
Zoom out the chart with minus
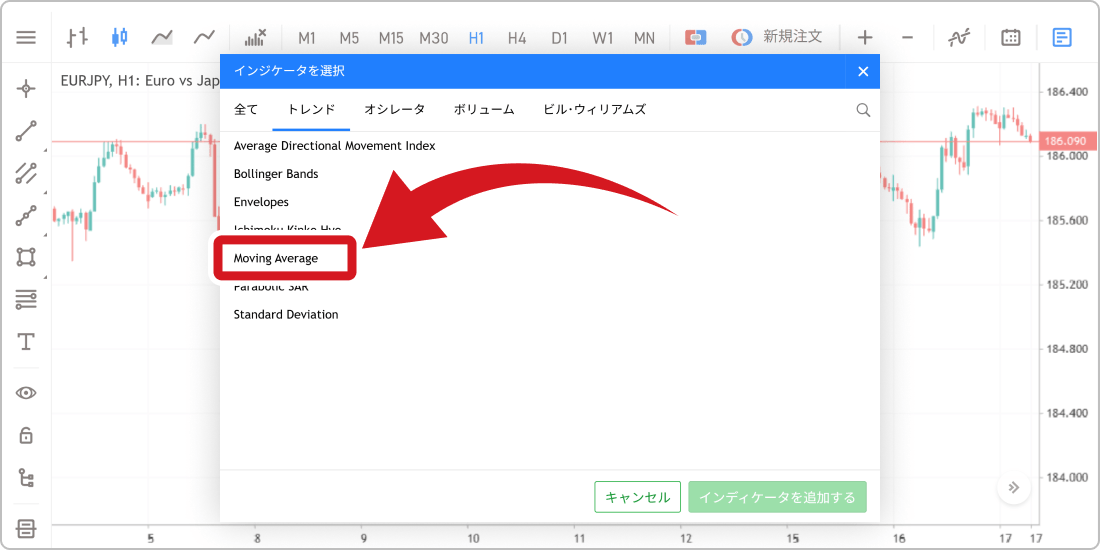[907, 37]
